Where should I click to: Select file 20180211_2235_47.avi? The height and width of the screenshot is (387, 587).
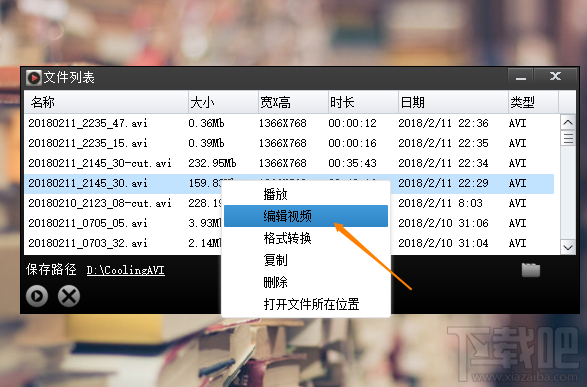88,123
